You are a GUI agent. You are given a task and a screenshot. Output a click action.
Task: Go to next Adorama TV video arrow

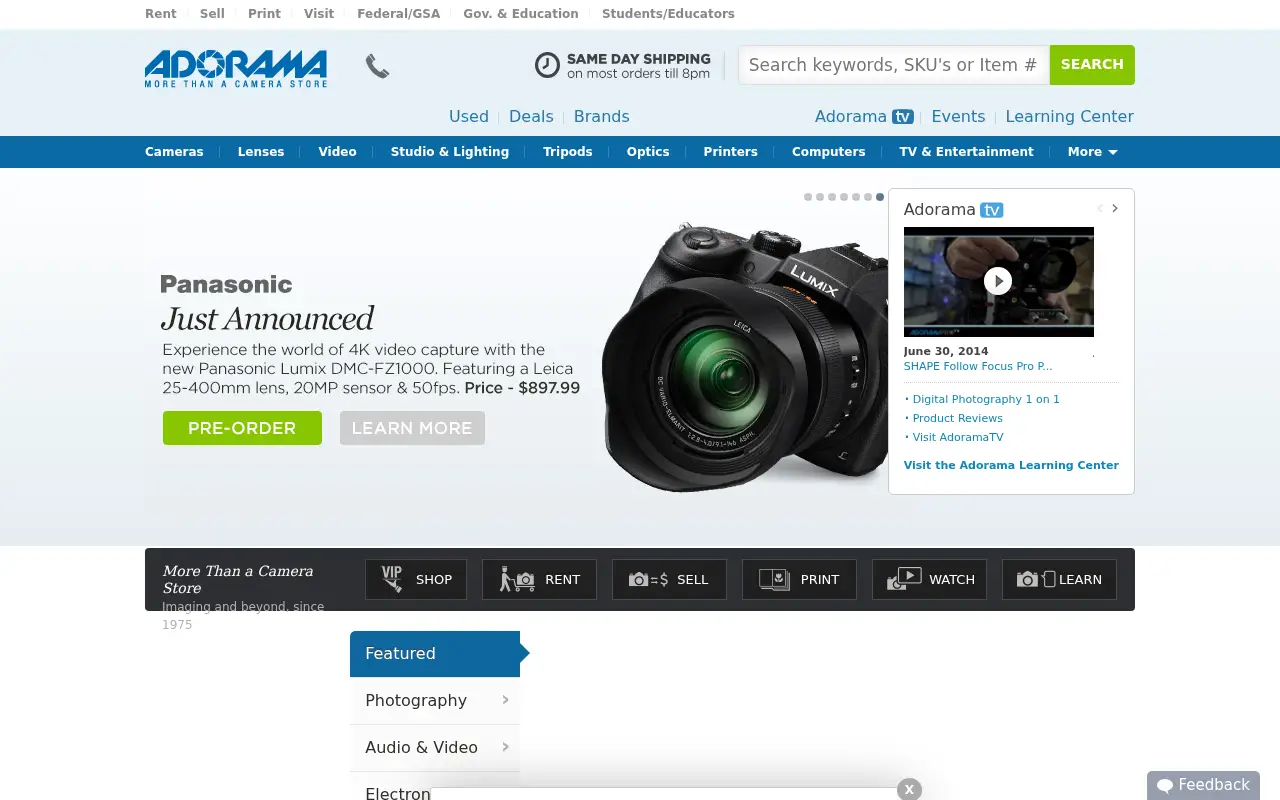click(x=1115, y=208)
